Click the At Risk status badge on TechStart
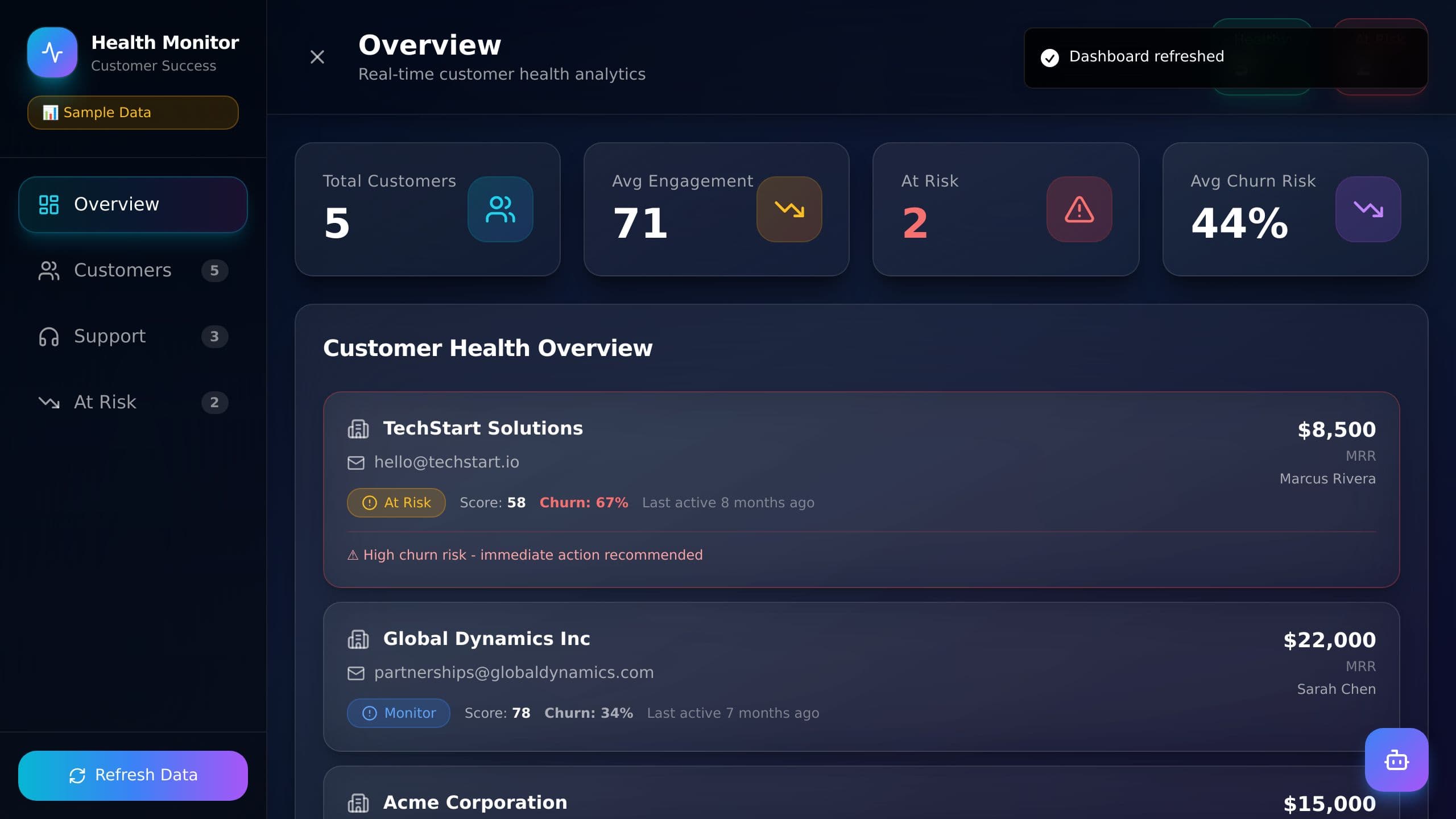 [x=396, y=503]
